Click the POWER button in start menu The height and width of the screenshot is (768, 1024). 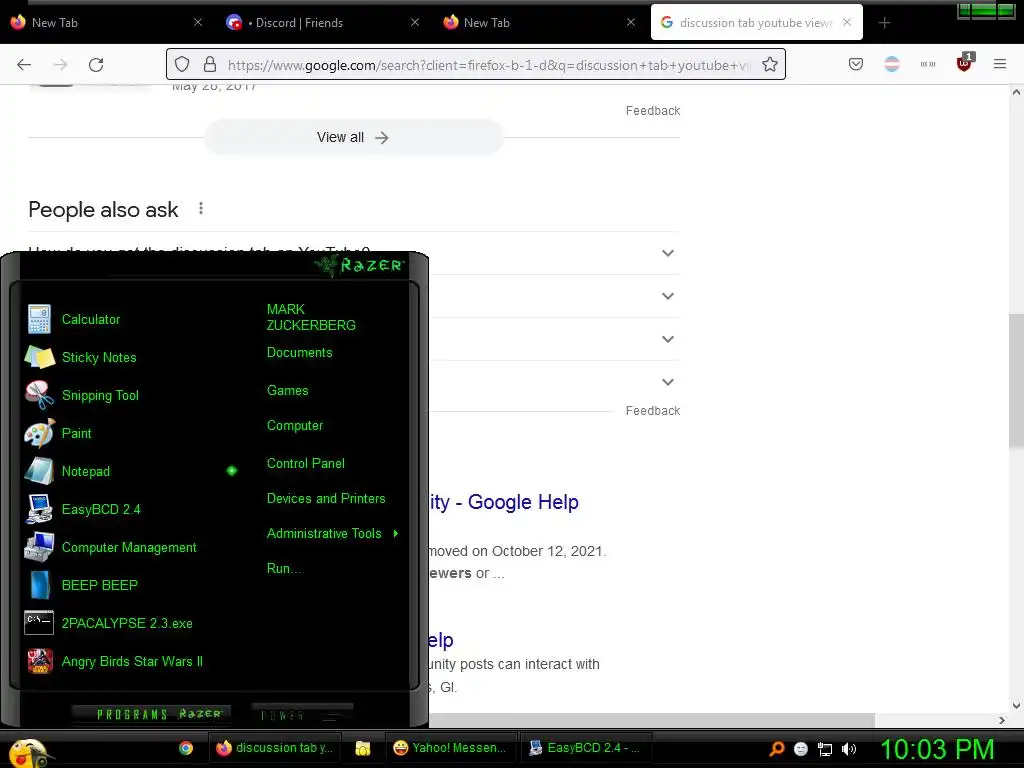(302, 714)
